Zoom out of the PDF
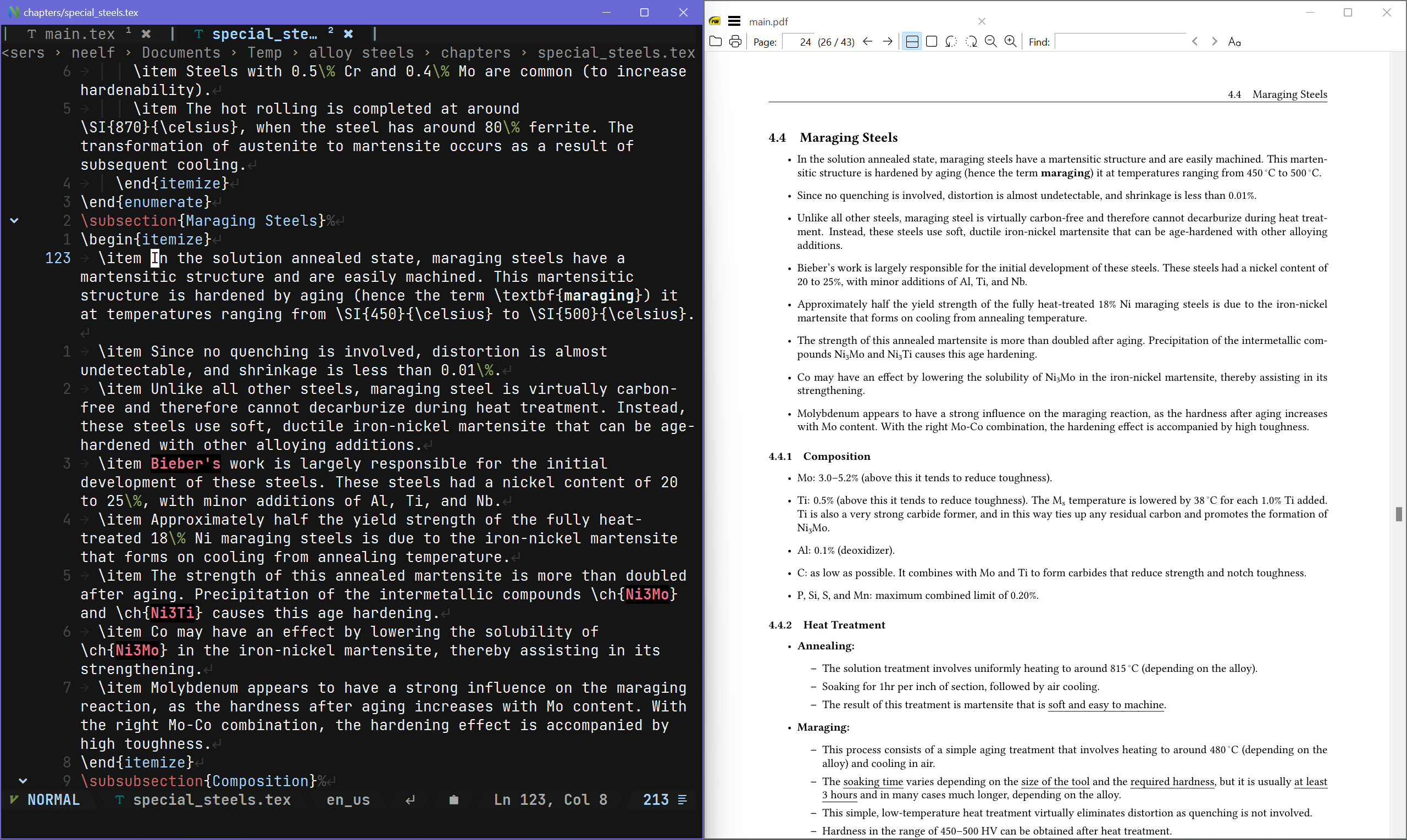Screen dimensions: 1407x840 pos(991,41)
